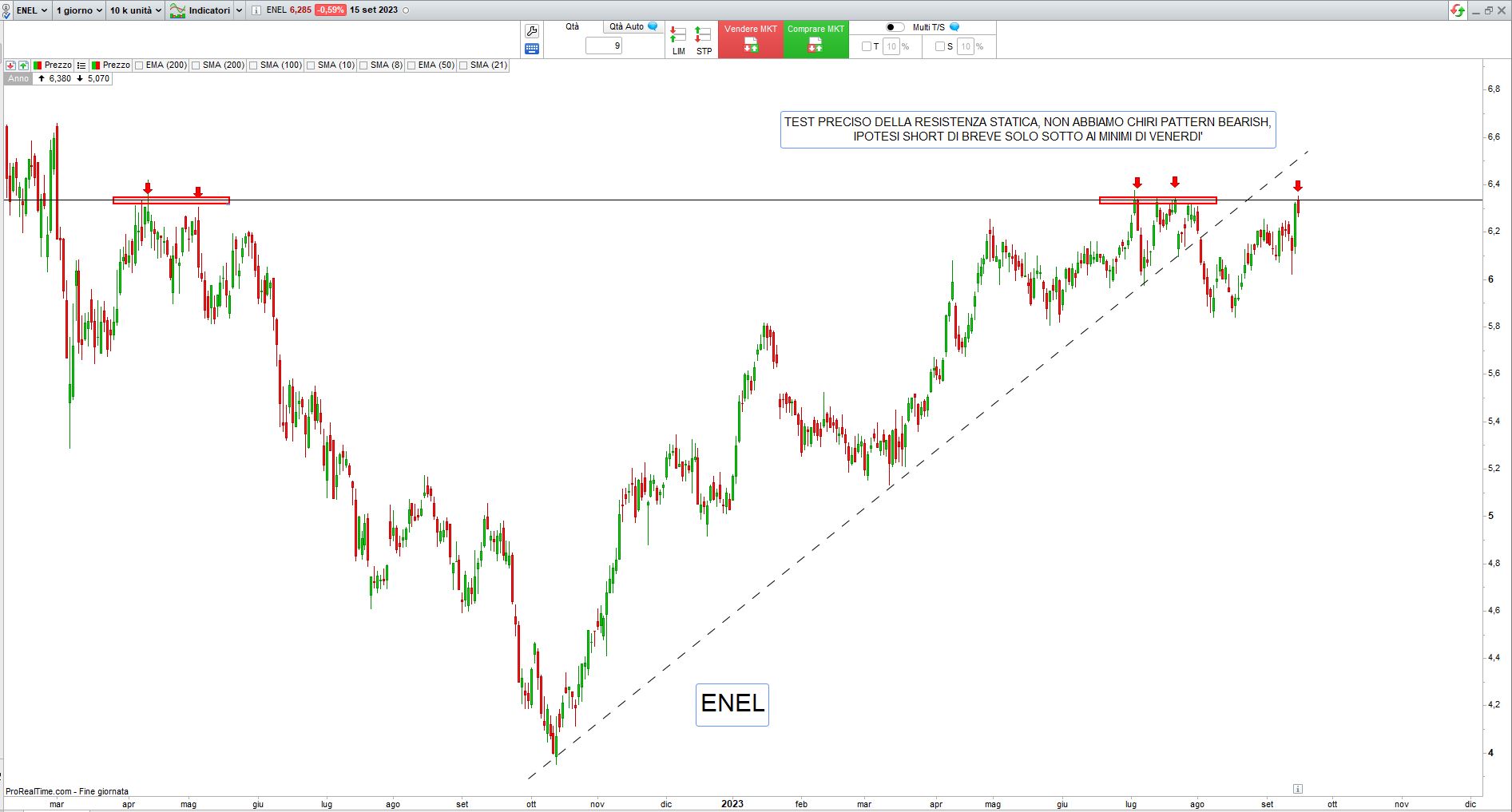This screenshot has height=812, width=1512.
Task: Click the wrench settings icon
Action: (x=532, y=31)
